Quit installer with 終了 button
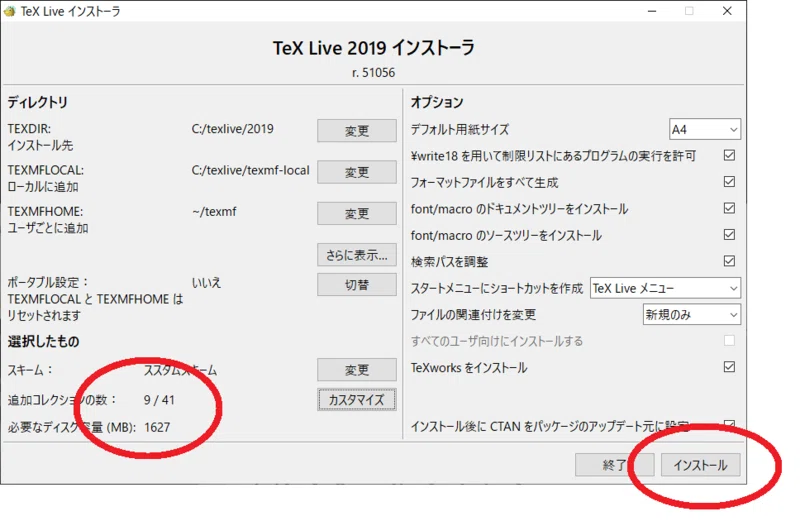Screen dimensions: 800x521 [x=614, y=465]
